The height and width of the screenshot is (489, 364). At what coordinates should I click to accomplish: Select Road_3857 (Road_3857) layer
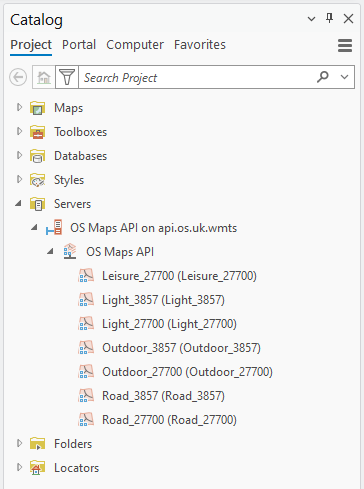click(x=163, y=396)
